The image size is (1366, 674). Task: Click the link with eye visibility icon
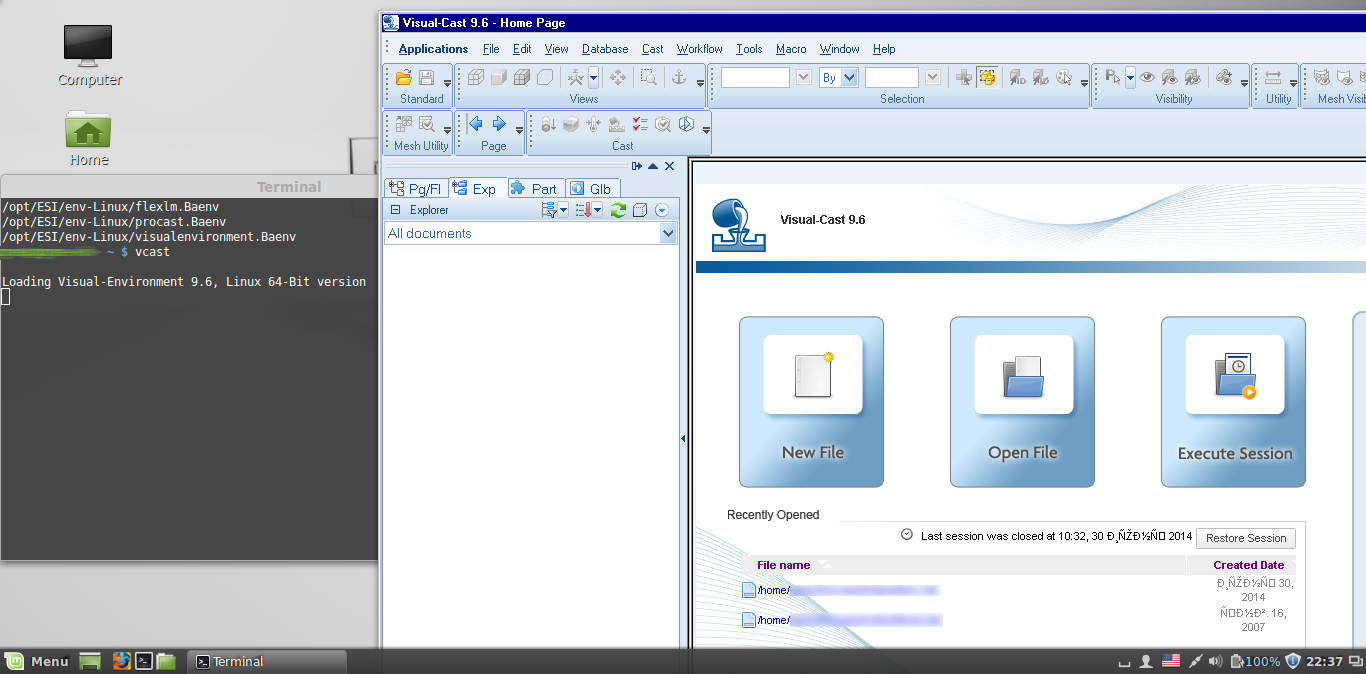point(1223,77)
